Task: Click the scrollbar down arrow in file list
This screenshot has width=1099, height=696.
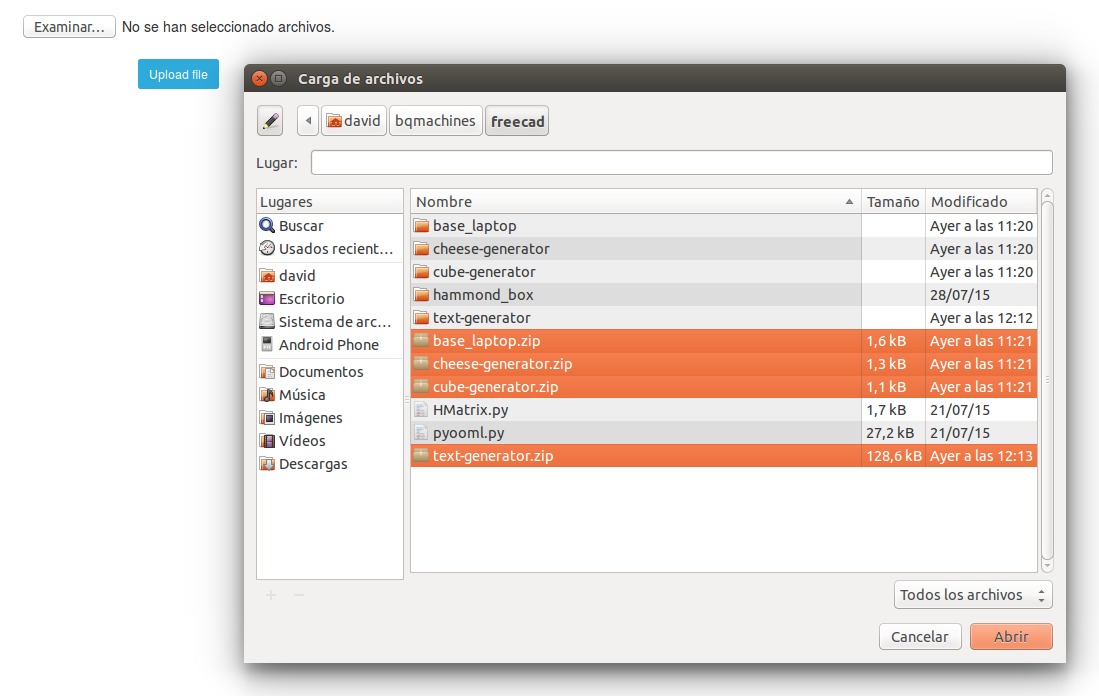Action: click(1047, 566)
